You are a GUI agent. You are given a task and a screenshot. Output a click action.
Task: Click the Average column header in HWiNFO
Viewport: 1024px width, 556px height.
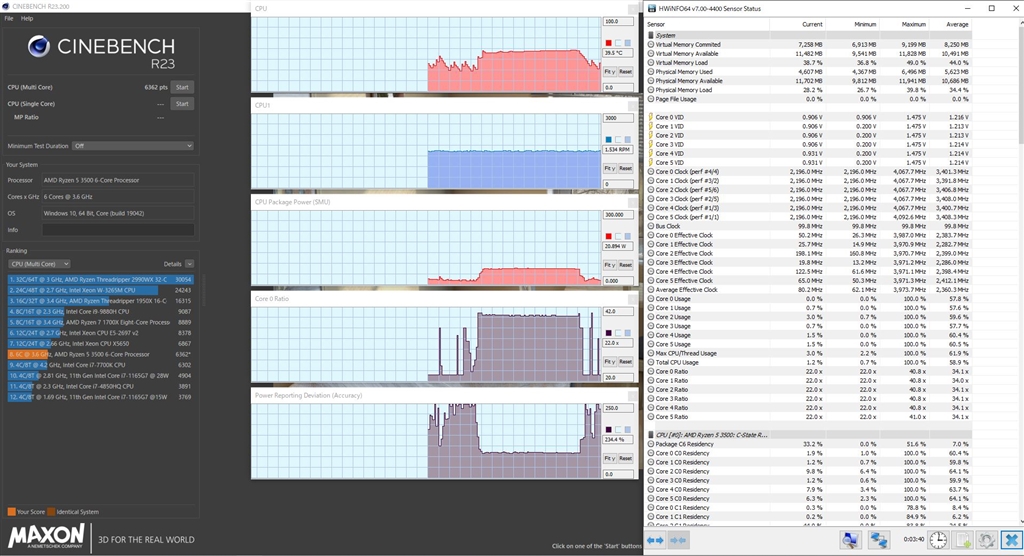[x=951, y=24]
